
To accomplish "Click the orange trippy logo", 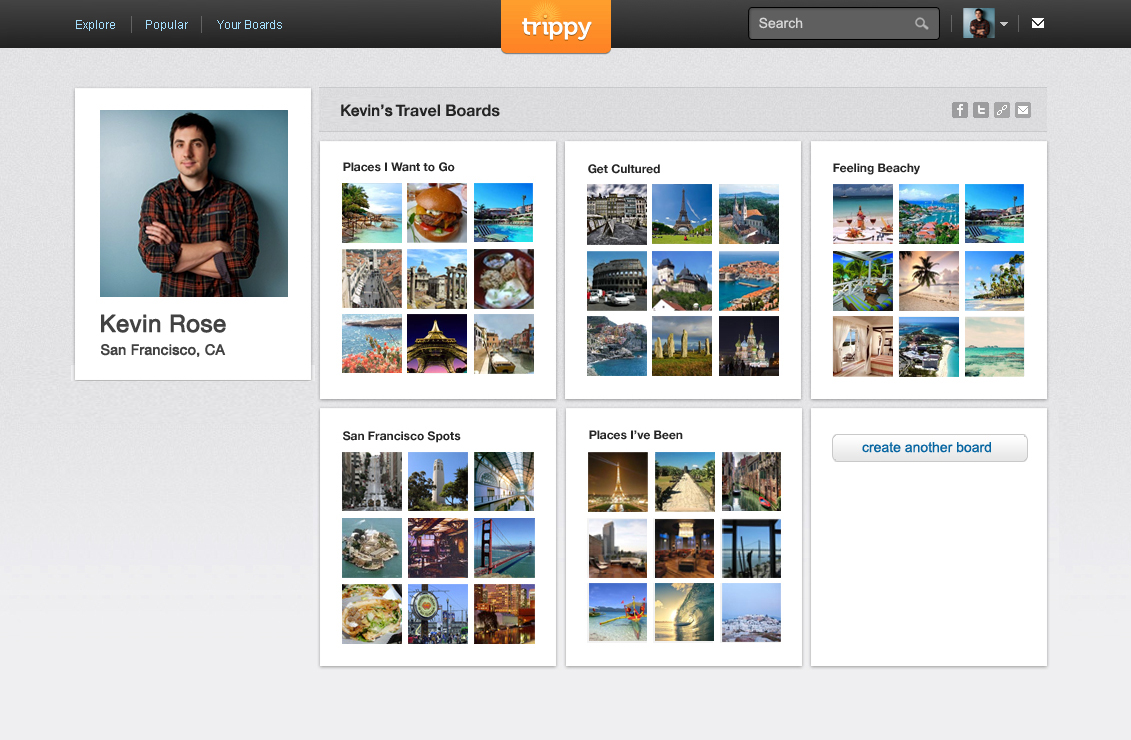I will coord(556,27).
